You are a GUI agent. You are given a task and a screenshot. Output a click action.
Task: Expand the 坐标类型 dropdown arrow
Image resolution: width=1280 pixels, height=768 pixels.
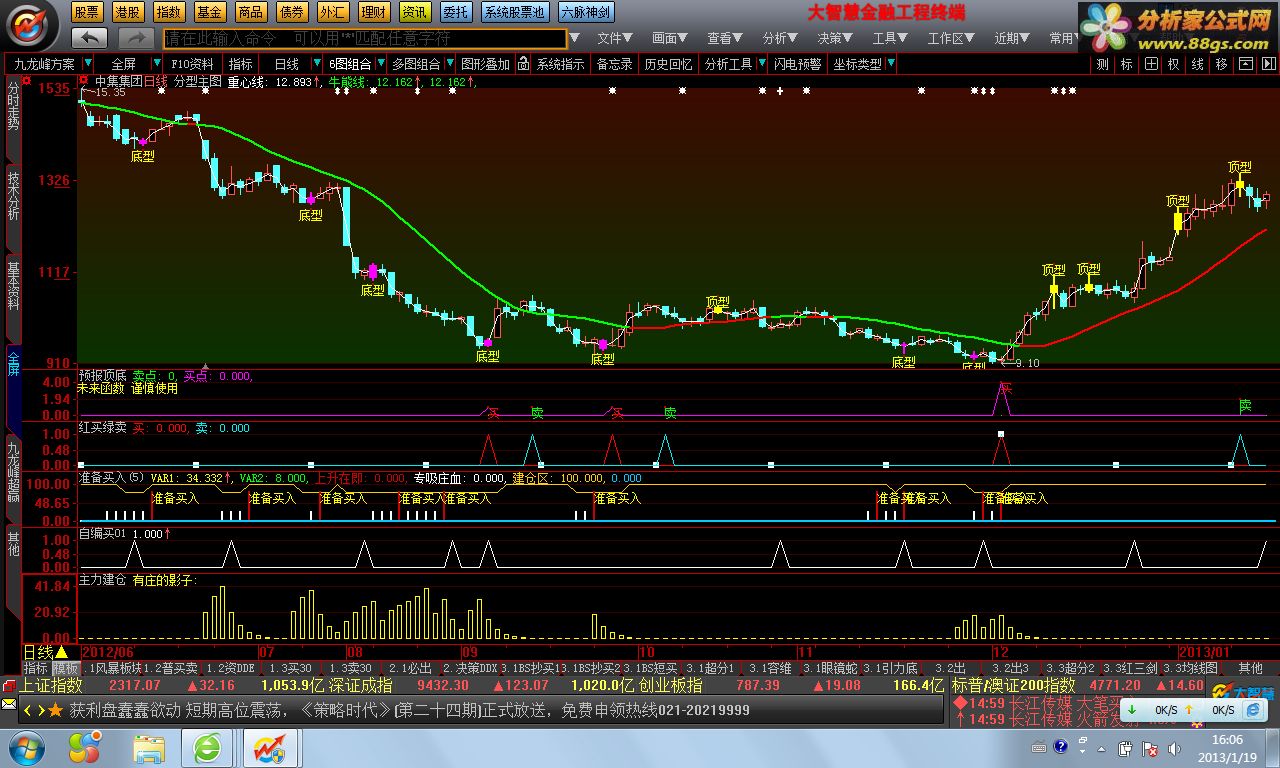[x=890, y=64]
